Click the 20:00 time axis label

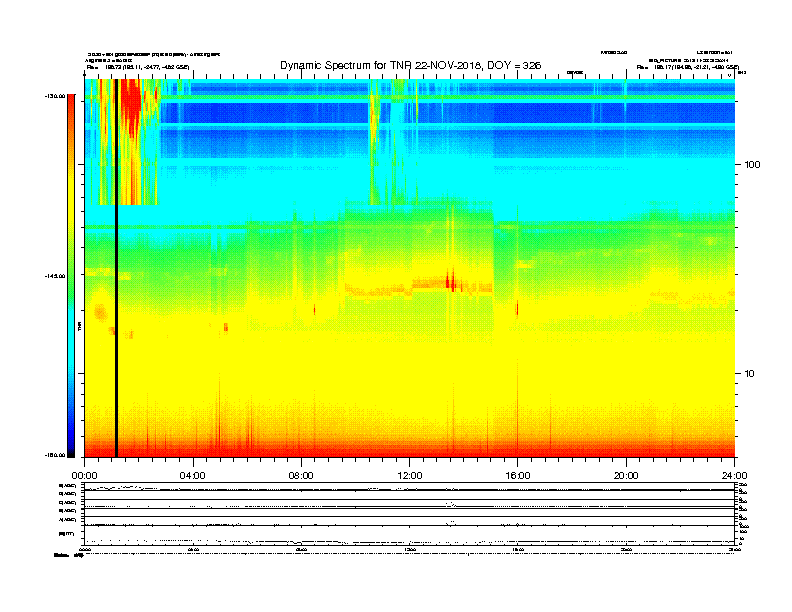[x=626, y=476]
